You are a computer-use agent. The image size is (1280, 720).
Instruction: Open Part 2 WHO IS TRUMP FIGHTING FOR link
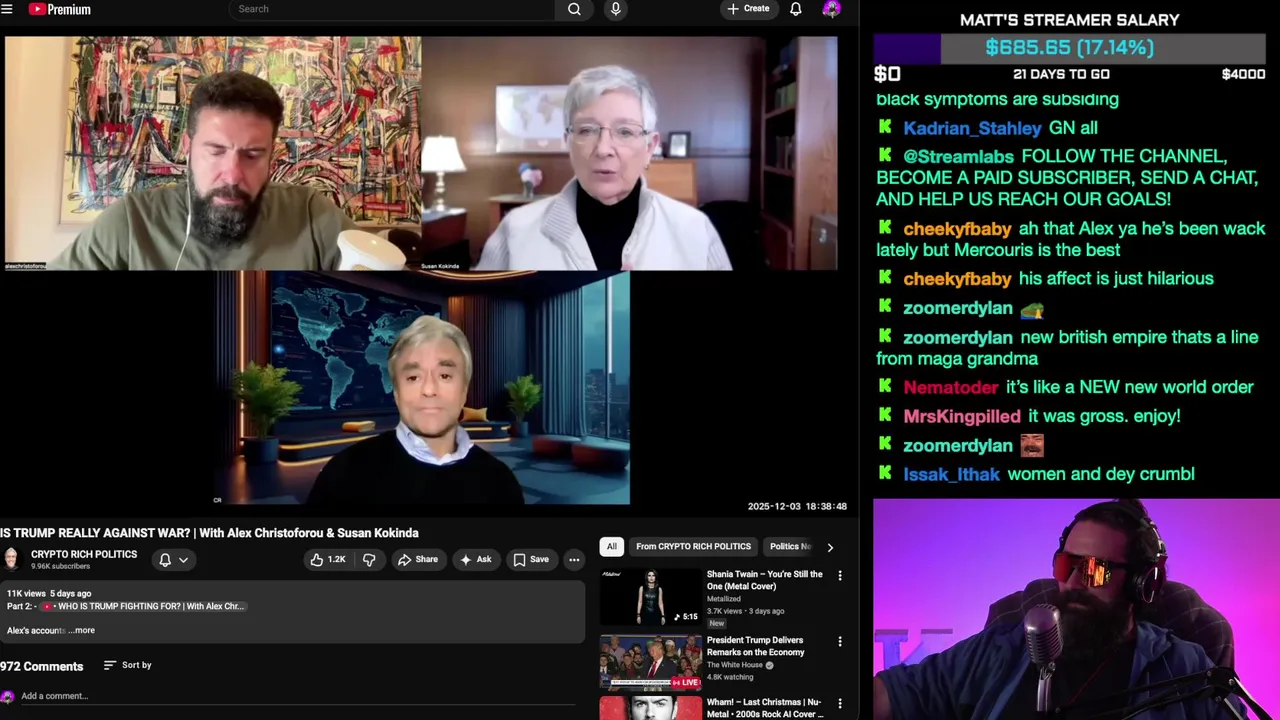[x=142, y=606]
